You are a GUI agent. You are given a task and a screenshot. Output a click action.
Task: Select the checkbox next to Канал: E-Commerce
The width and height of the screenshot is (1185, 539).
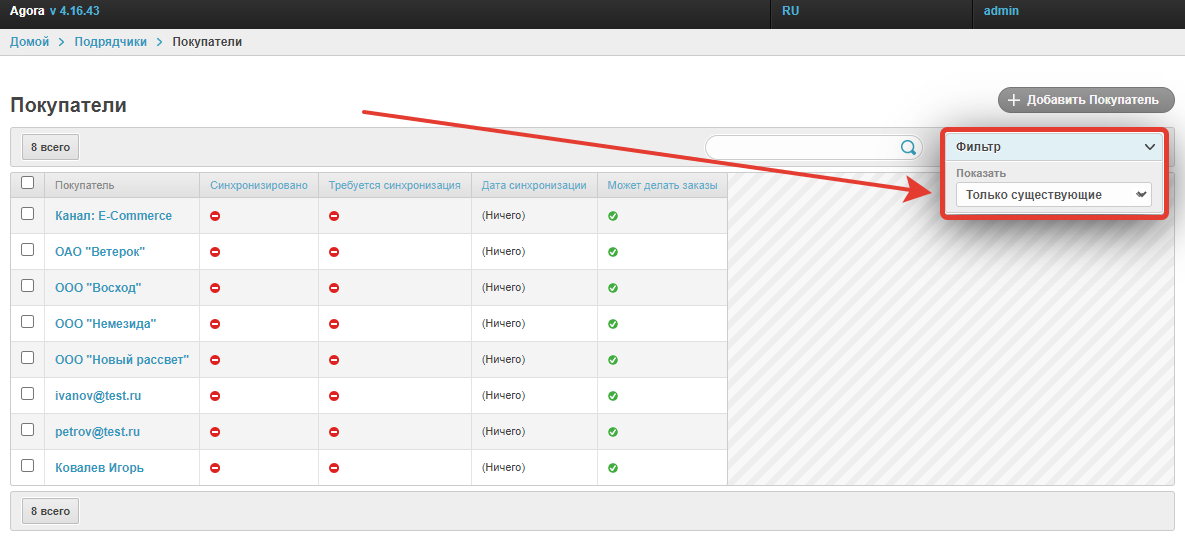(28, 214)
